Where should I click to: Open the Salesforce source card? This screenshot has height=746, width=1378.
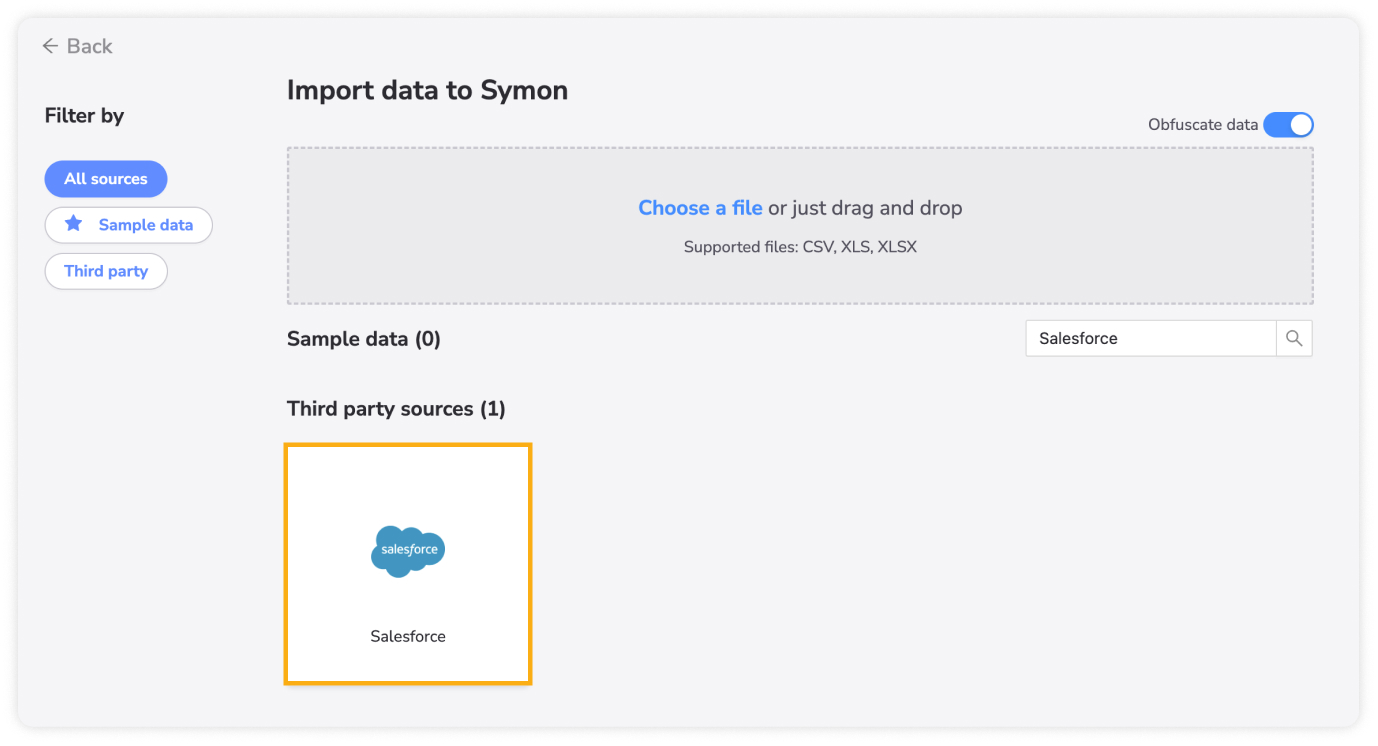click(x=408, y=564)
